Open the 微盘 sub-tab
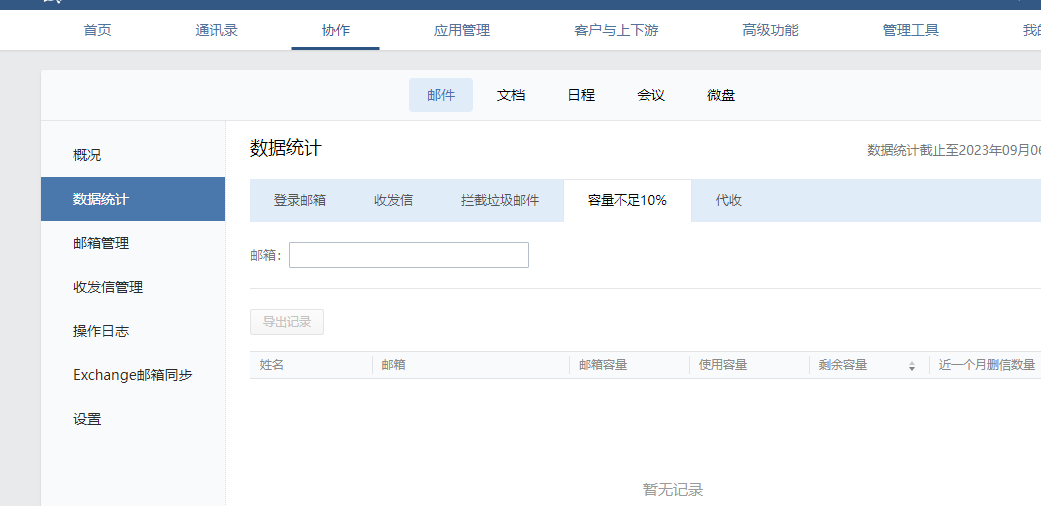Viewport: 1041px width, 506px height. [721, 95]
